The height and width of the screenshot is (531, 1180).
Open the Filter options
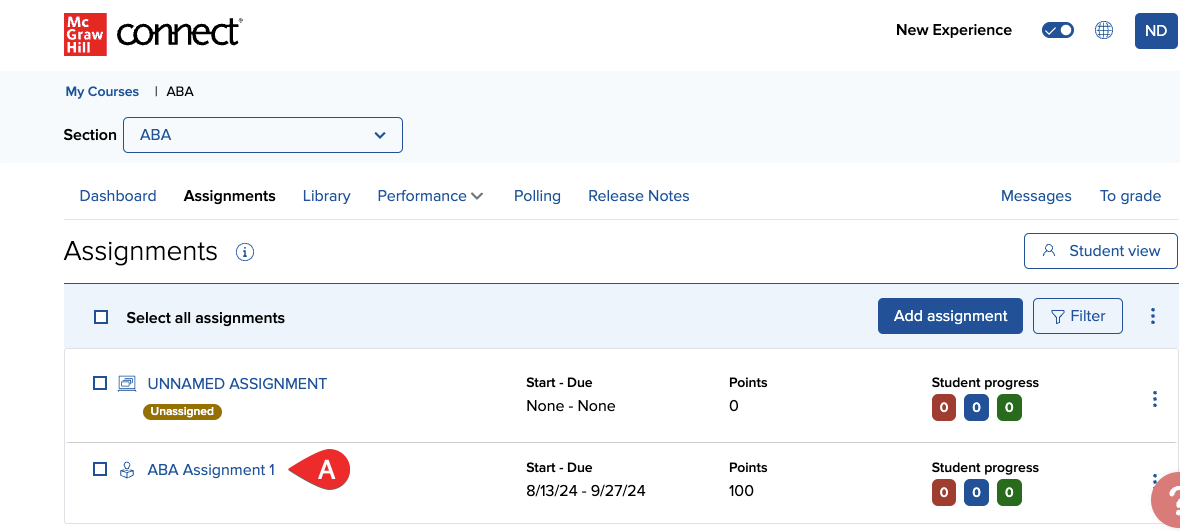coord(1077,316)
